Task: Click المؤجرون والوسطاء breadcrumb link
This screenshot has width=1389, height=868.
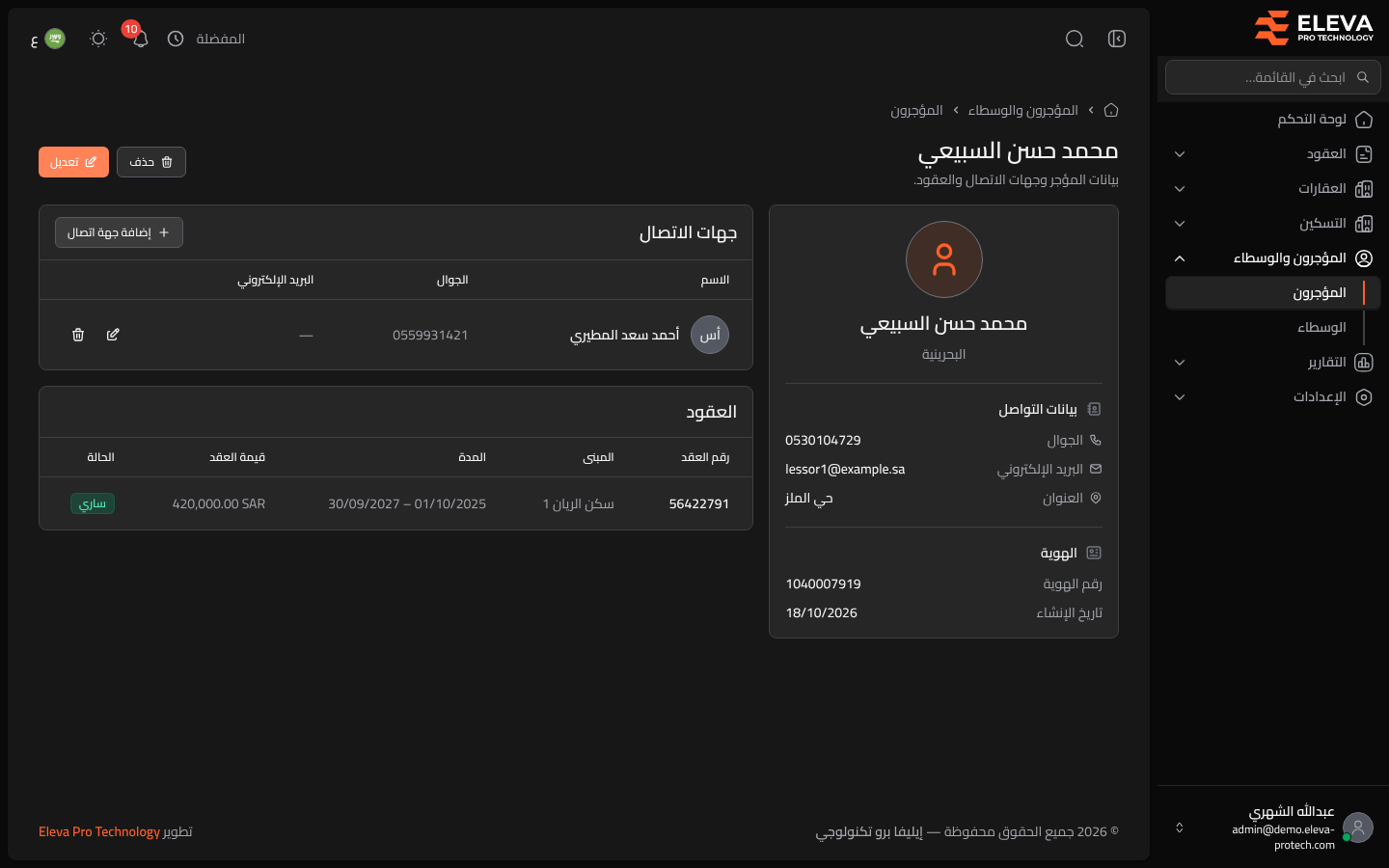Action: tap(1023, 110)
